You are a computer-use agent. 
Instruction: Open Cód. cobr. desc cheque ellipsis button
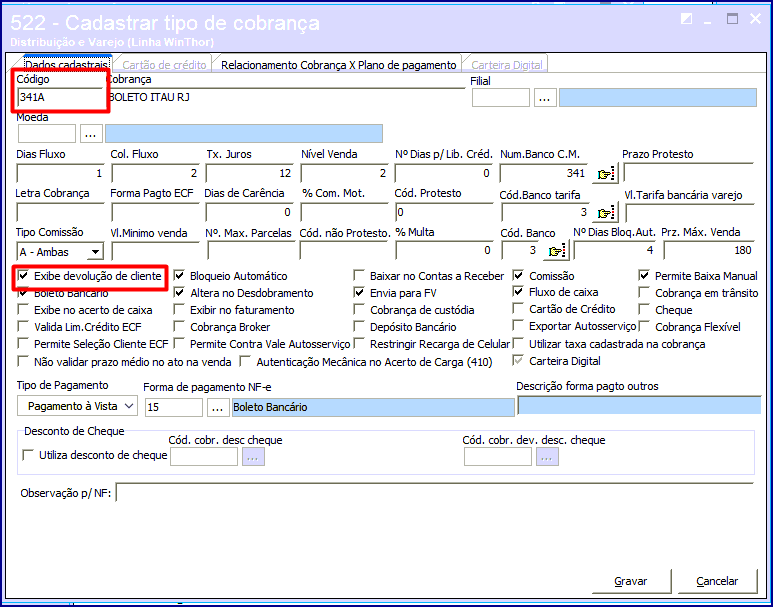(x=253, y=457)
